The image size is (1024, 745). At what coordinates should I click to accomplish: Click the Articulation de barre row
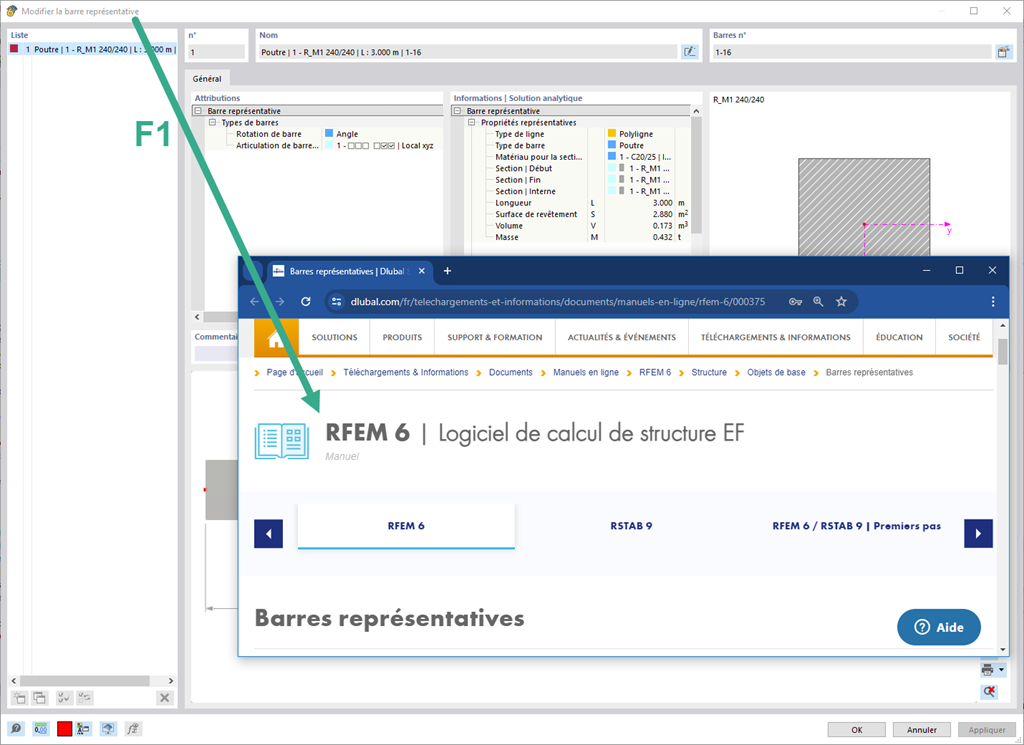click(x=324, y=146)
